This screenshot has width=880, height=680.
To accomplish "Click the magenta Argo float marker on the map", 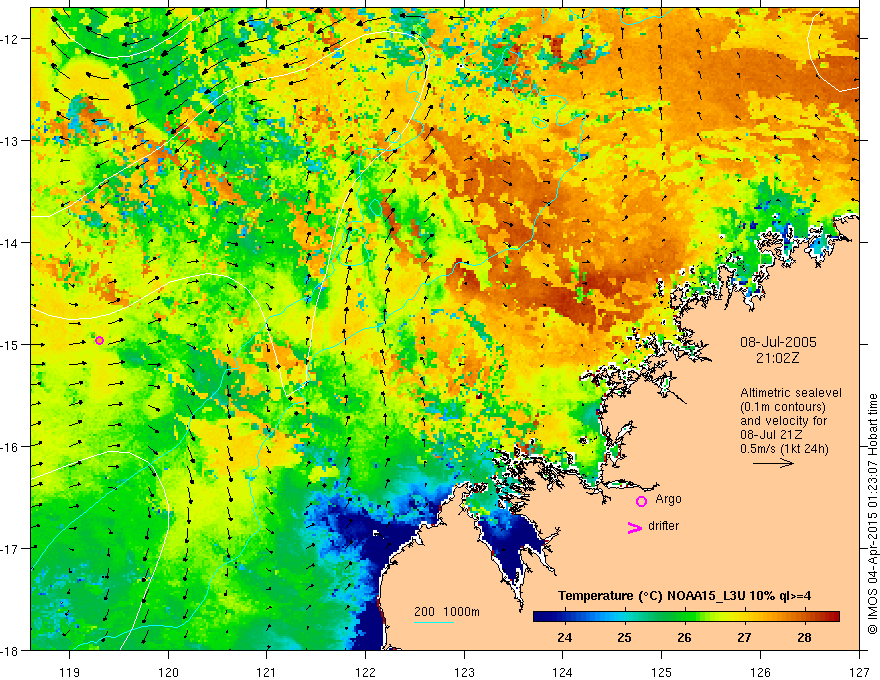I will tap(99, 341).
